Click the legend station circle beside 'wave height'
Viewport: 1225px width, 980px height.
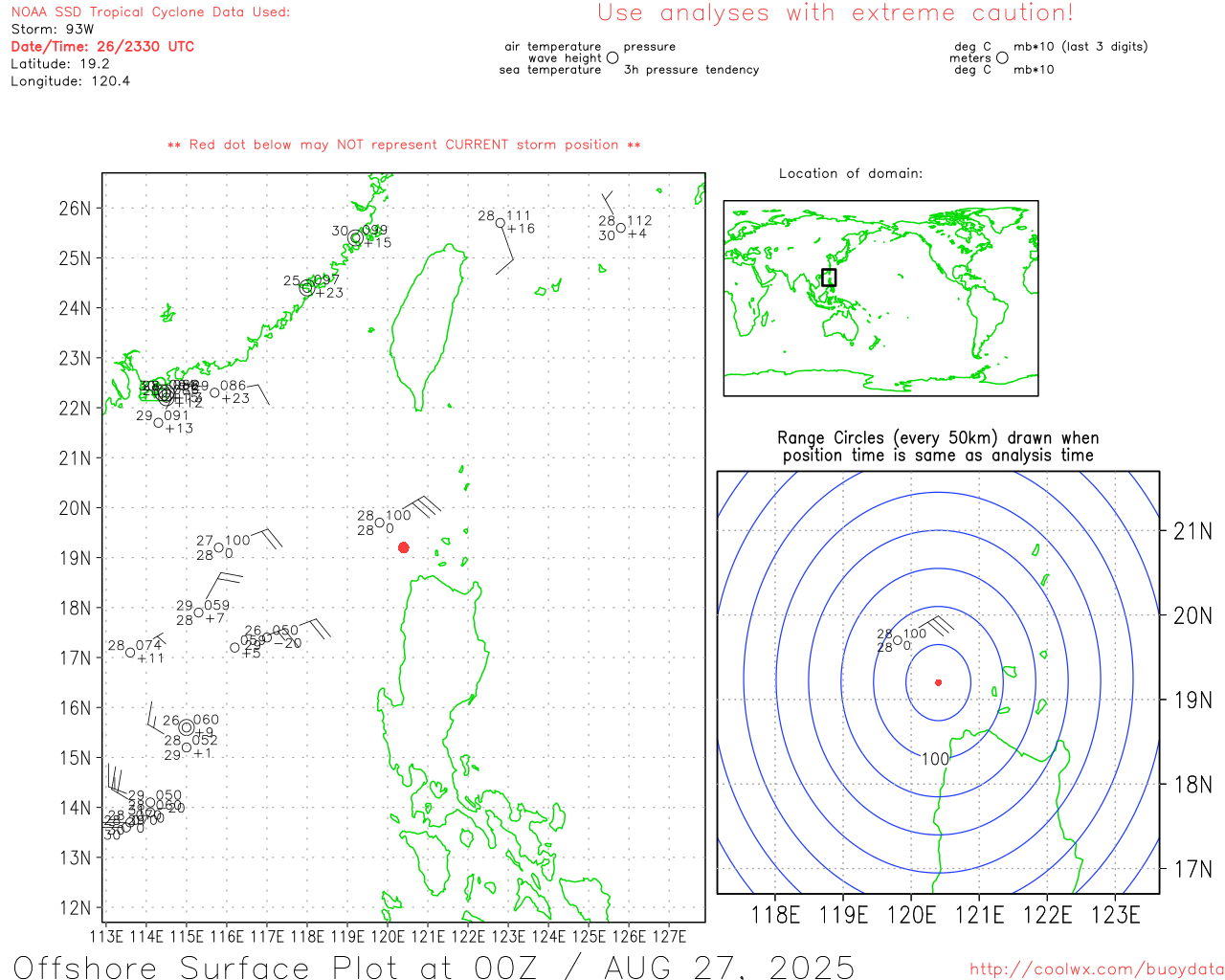point(612,57)
